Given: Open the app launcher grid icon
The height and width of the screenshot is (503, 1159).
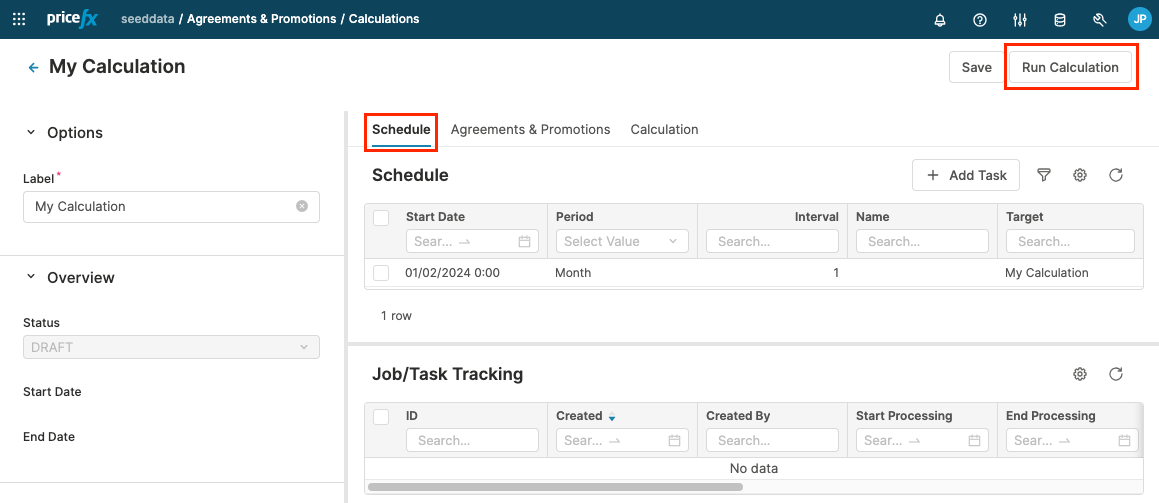Looking at the screenshot, I should pyautogui.click(x=19, y=19).
